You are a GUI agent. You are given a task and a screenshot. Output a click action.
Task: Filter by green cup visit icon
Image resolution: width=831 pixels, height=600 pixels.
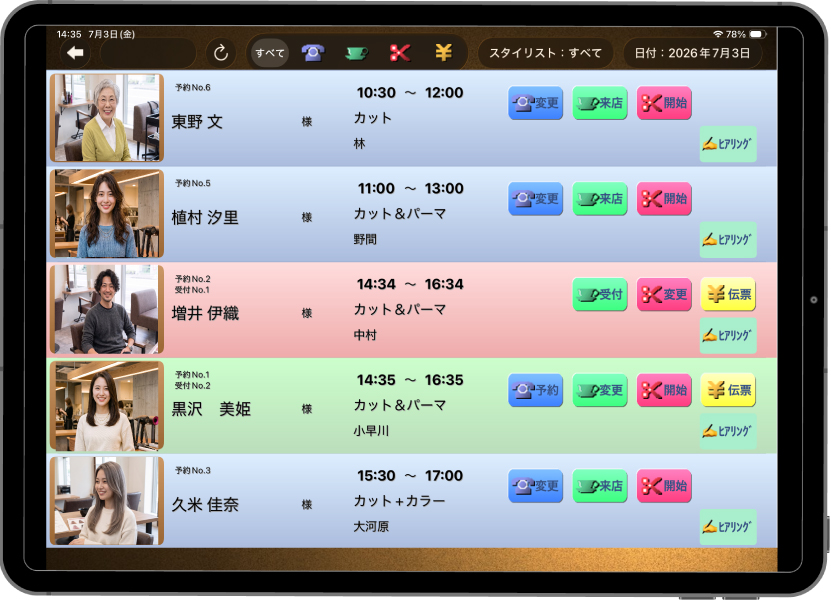point(356,53)
